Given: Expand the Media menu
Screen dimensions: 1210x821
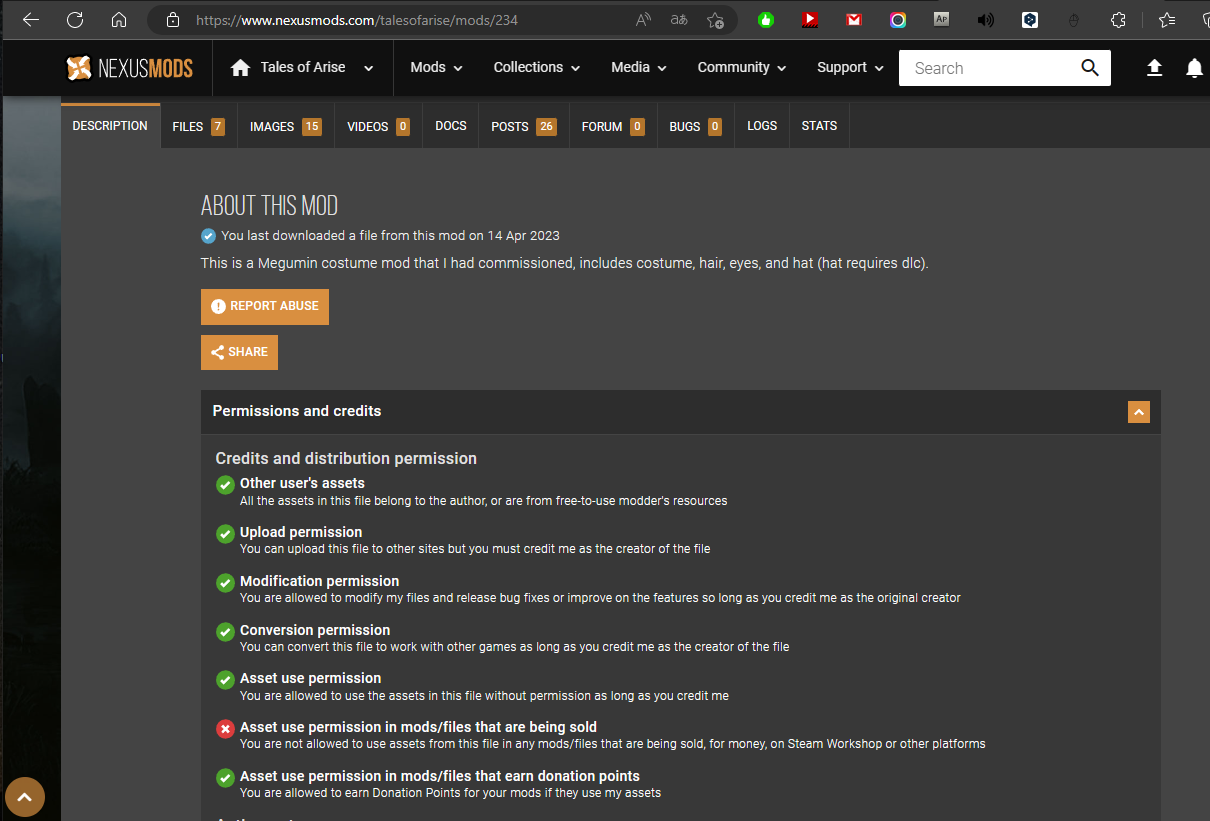Looking at the screenshot, I should click(639, 68).
